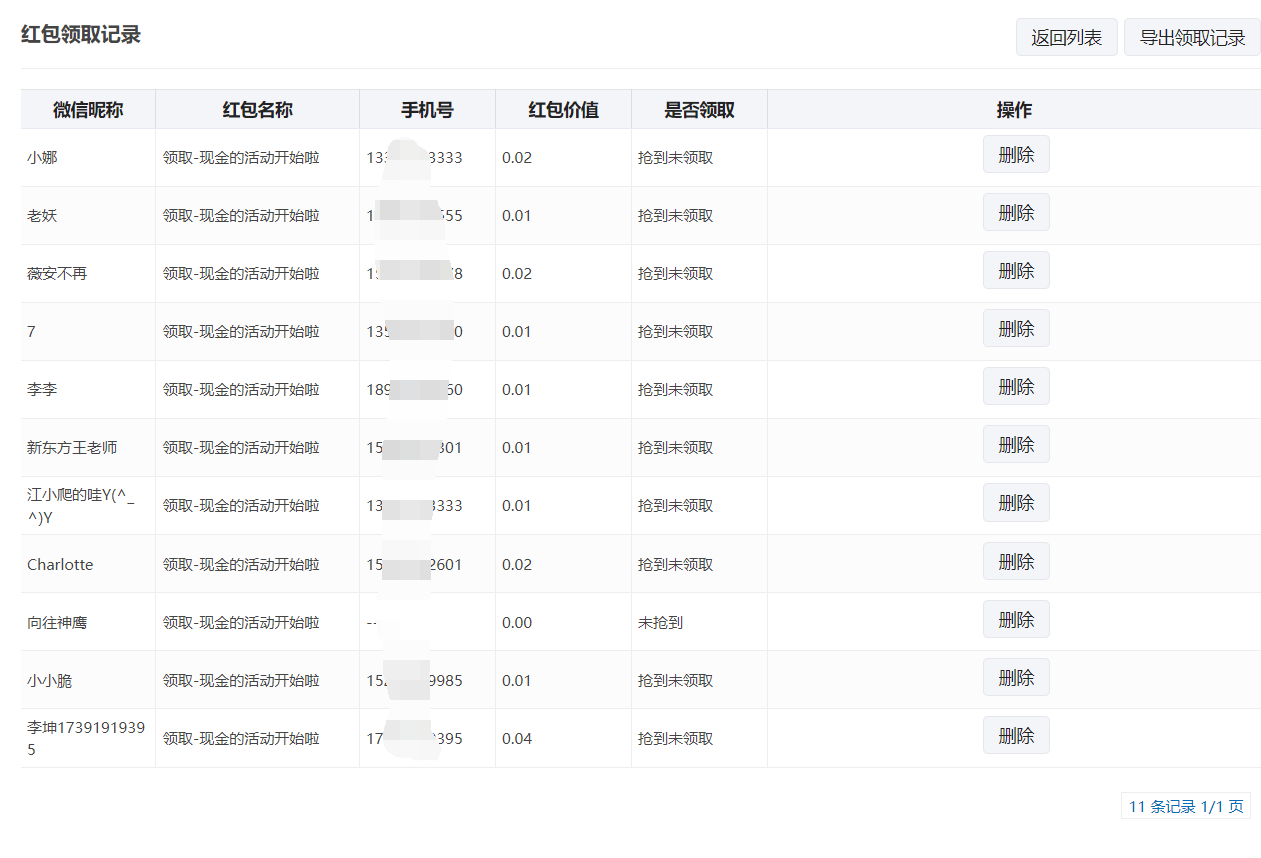Click the 手机号 column header
Viewport: 1261px width, 858px height.
pos(427,110)
